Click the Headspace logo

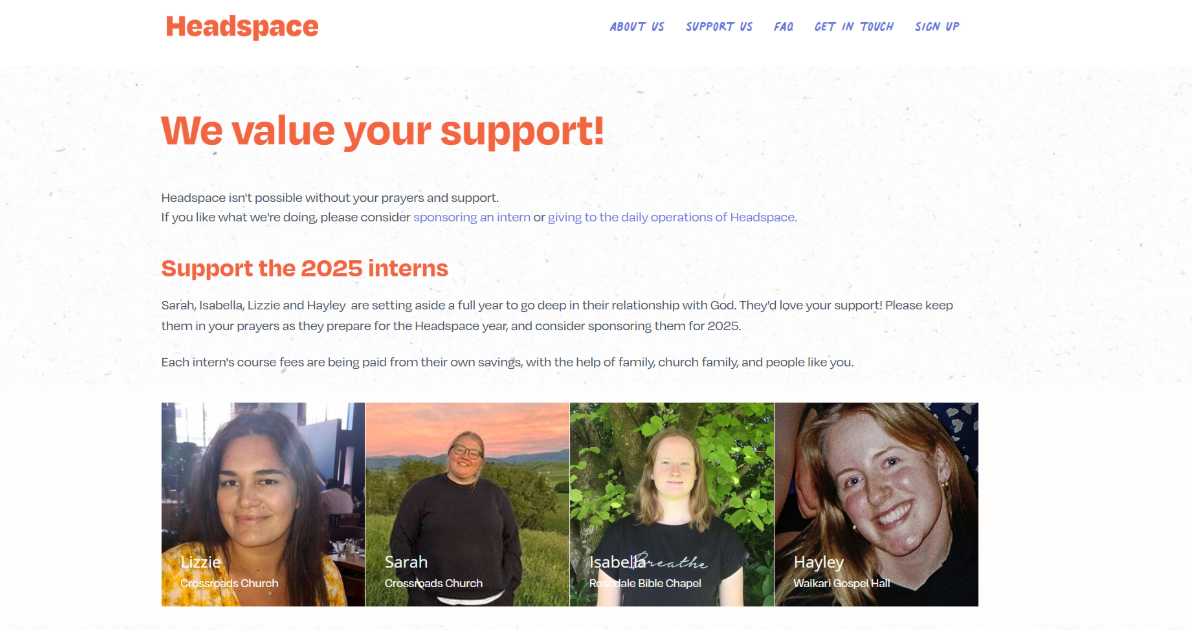point(242,27)
